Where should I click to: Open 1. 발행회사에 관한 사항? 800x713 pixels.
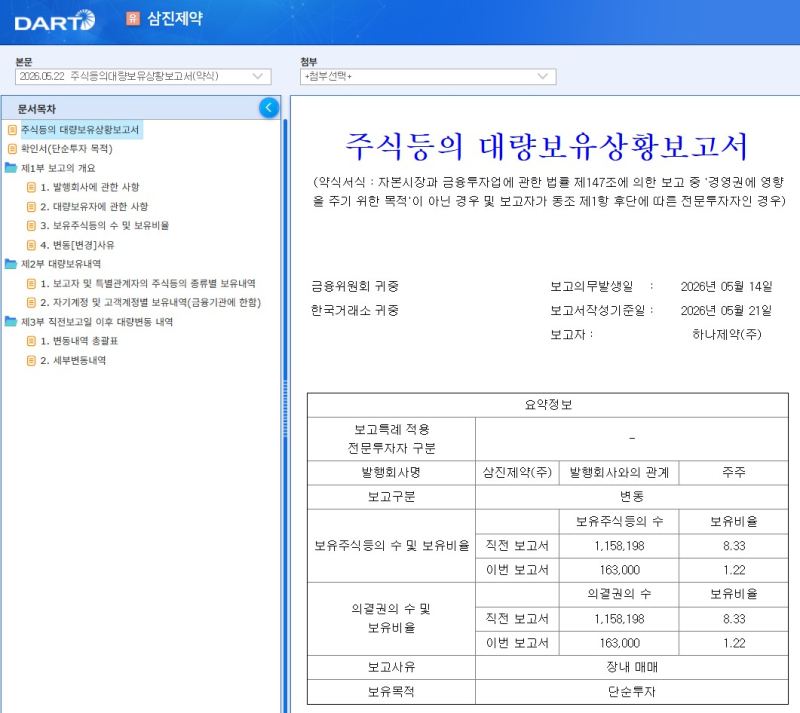point(90,187)
